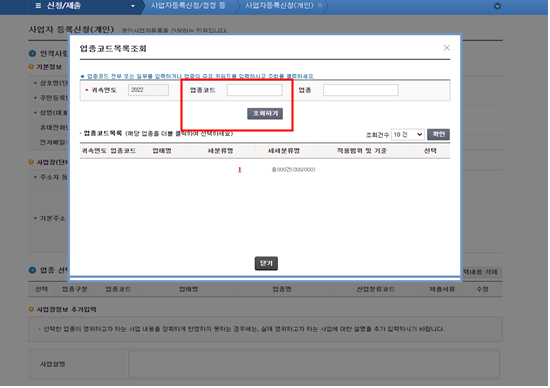Expand the top-right circular arrow icon

click(498, 6)
